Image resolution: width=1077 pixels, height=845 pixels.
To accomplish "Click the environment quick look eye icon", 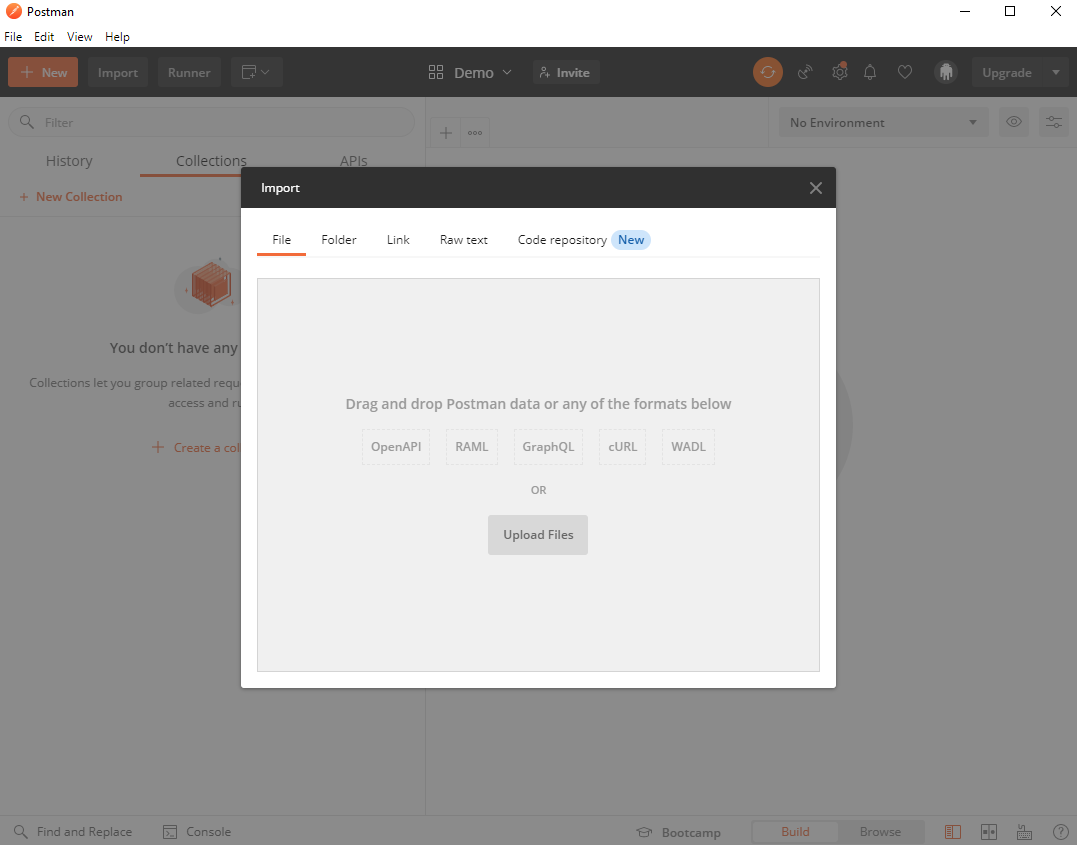I will click(x=1013, y=122).
